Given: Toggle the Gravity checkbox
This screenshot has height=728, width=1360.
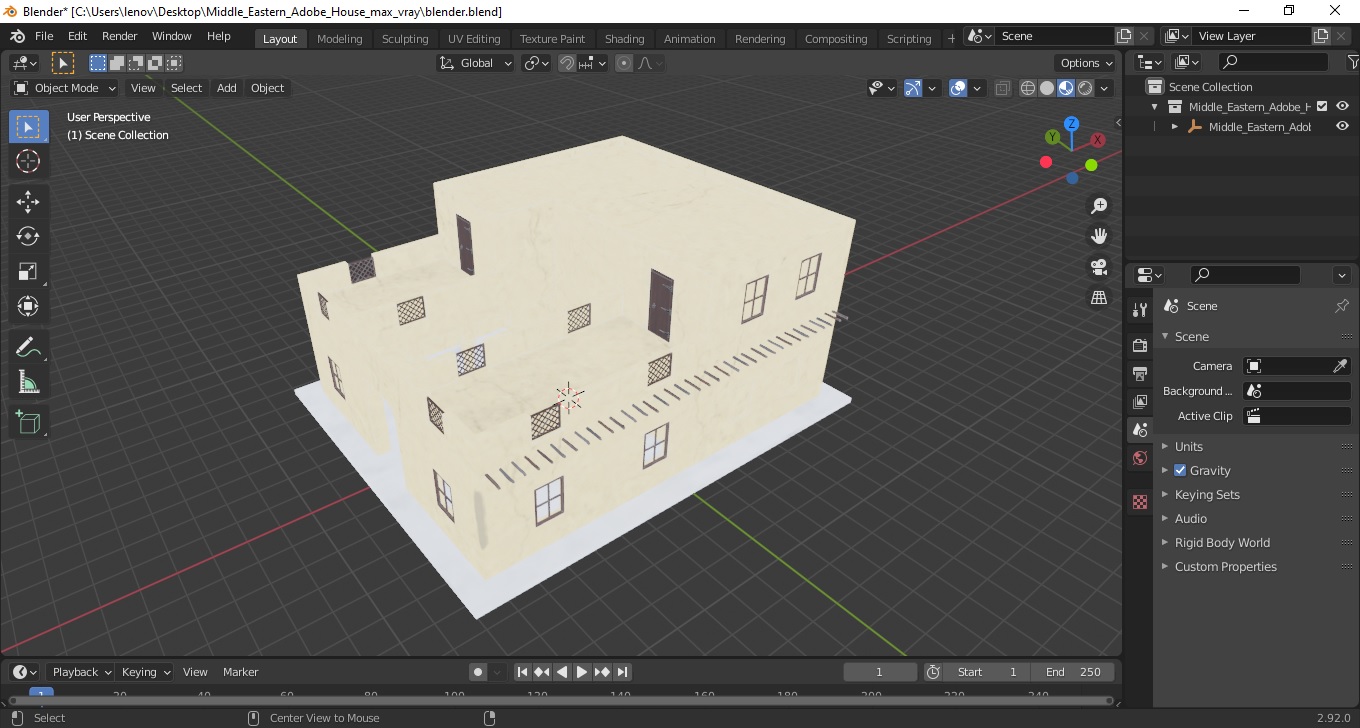Looking at the screenshot, I should pyautogui.click(x=1180, y=470).
